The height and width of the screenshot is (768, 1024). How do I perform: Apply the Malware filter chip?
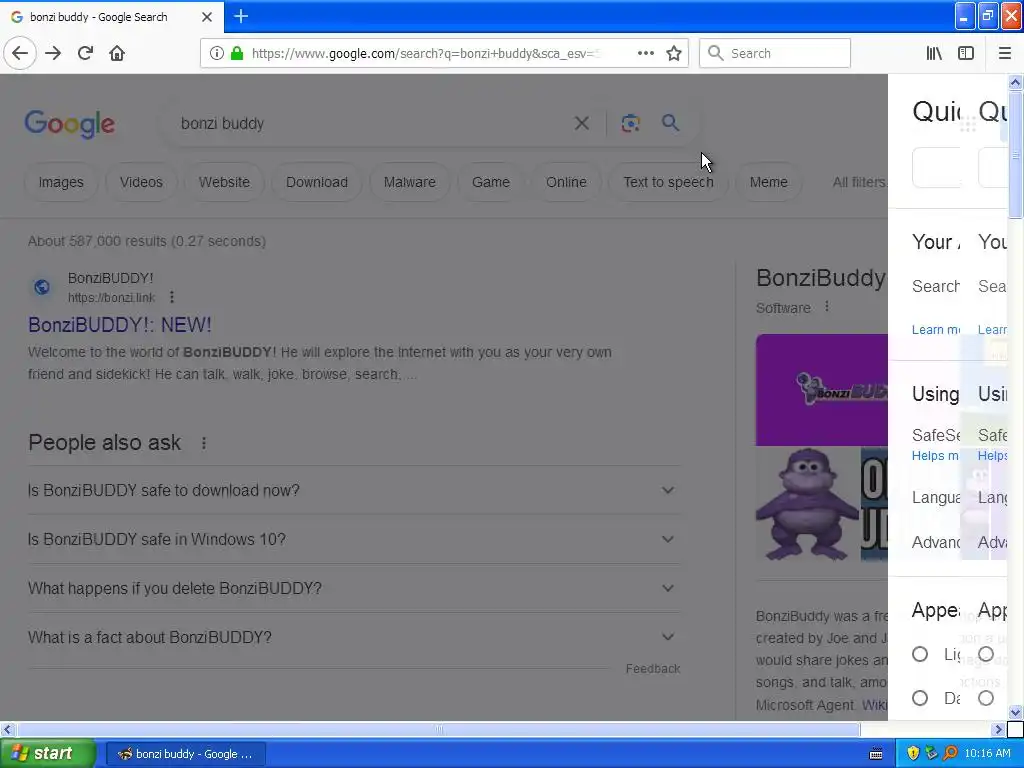409,182
